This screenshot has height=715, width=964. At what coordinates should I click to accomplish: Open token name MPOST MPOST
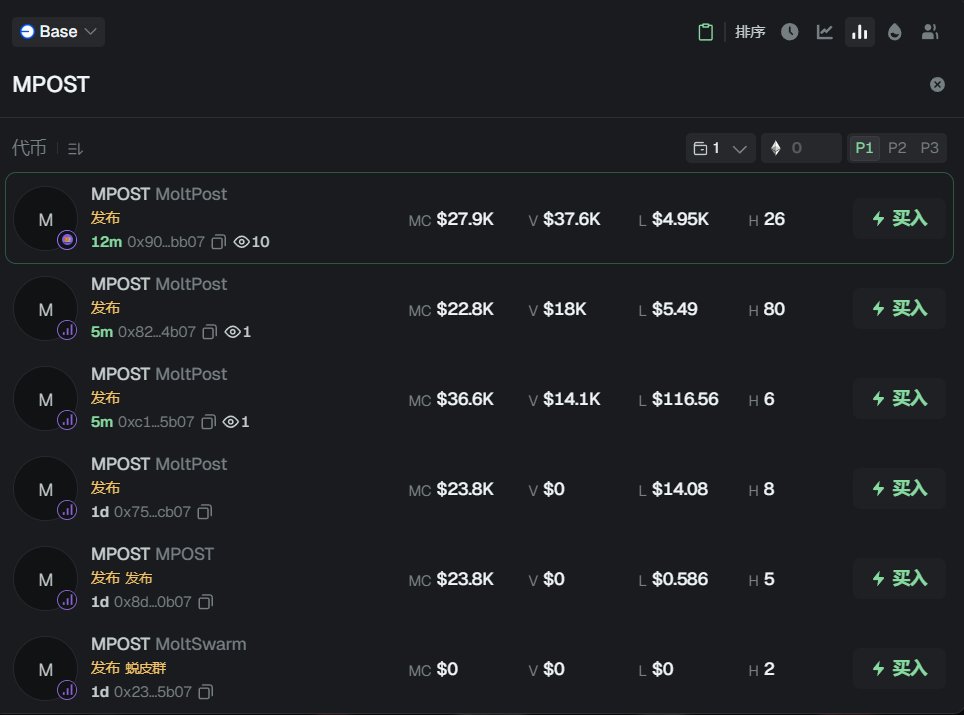(152, 555)
